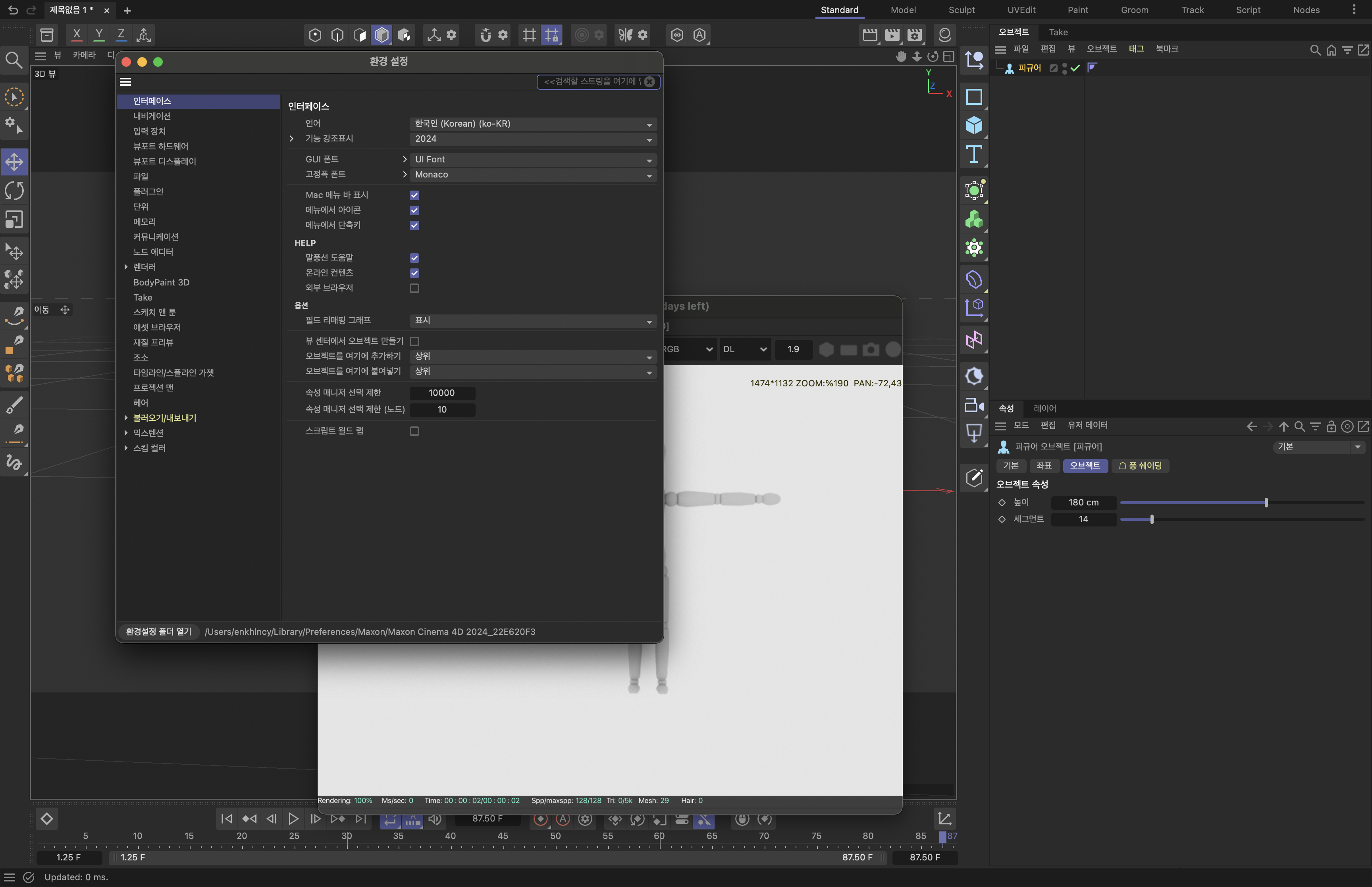
Task: Open Edit Render Settings icon
Action: [914, 35]
